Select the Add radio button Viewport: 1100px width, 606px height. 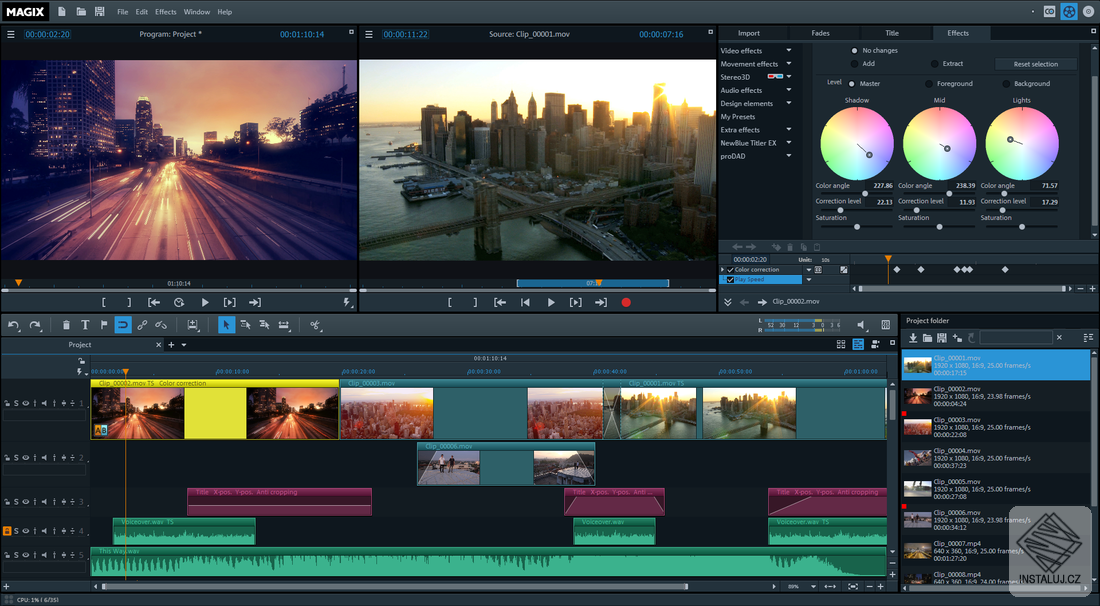[x=854, y=64]
